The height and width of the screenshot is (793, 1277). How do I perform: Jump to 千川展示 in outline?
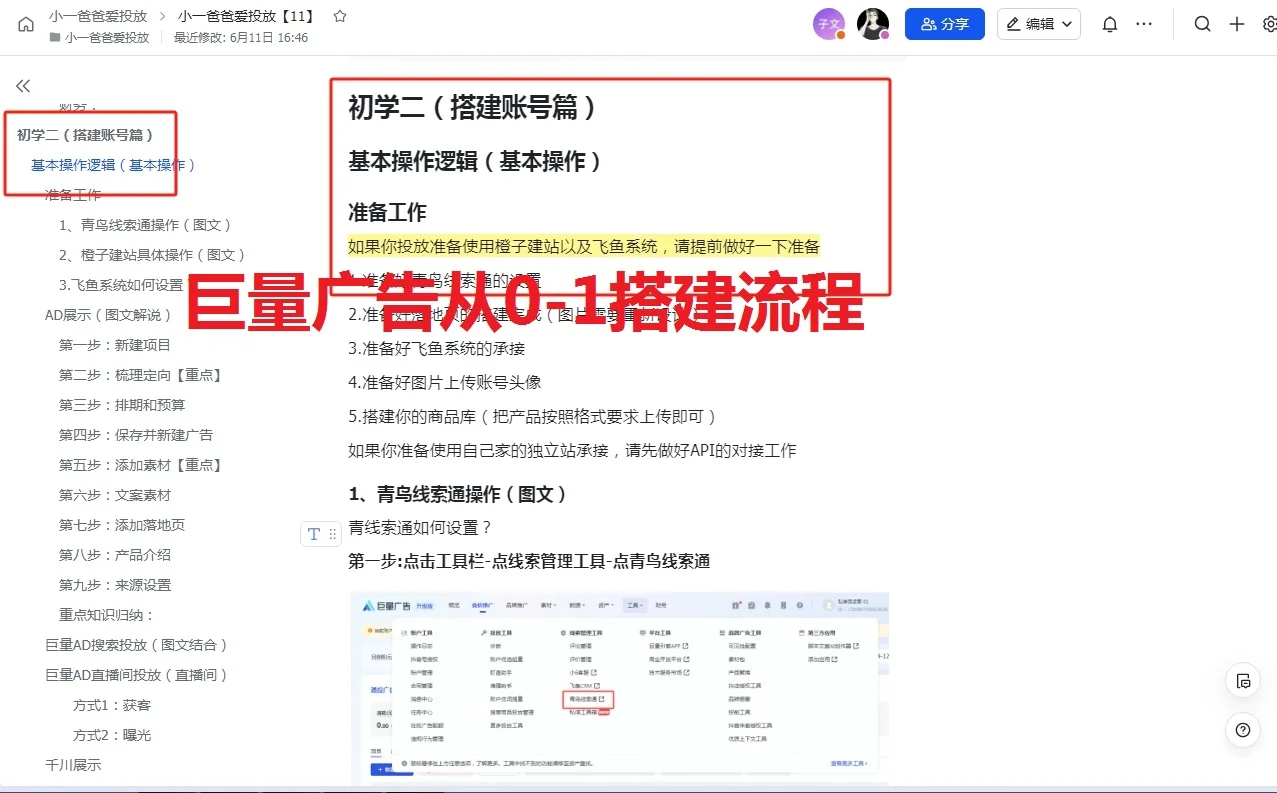coord(73,765)
